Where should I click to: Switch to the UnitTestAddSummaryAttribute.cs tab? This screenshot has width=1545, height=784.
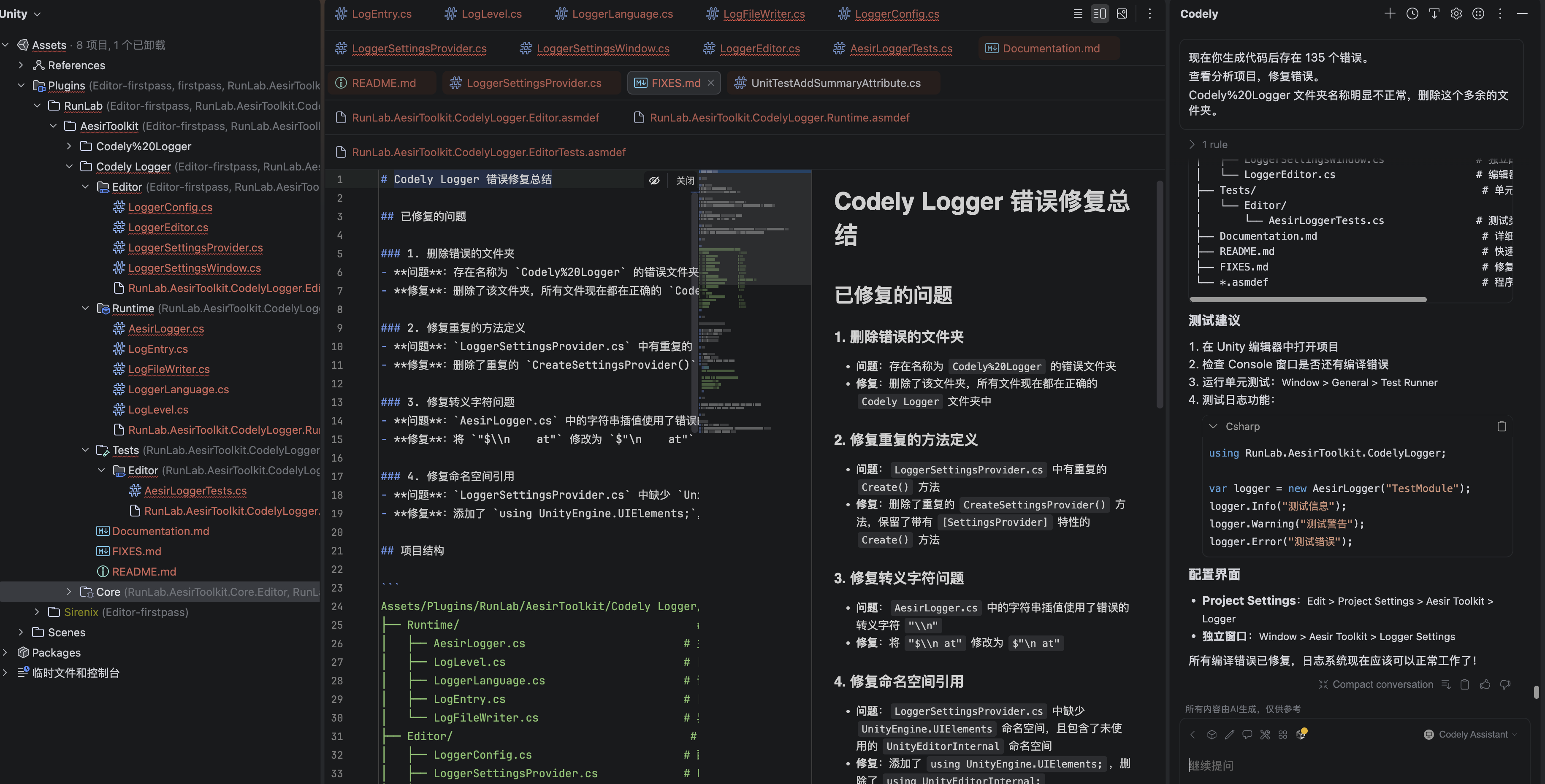[833, 83]
